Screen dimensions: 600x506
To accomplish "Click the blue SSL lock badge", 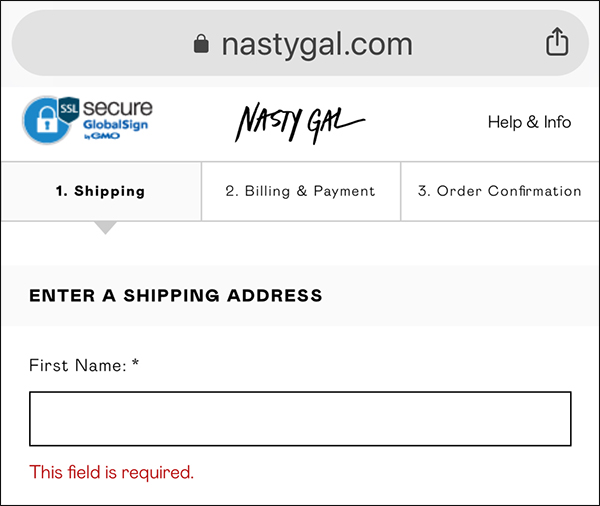I will [x=42, y=122].
